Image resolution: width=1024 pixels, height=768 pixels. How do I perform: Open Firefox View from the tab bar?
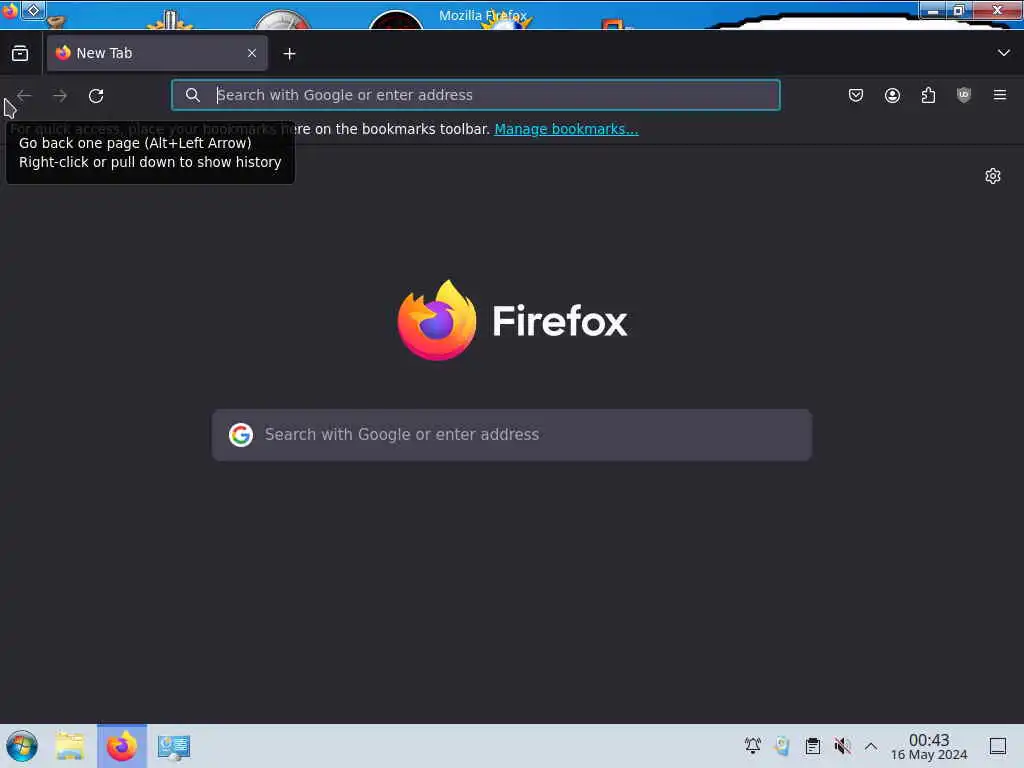[20, 54]
